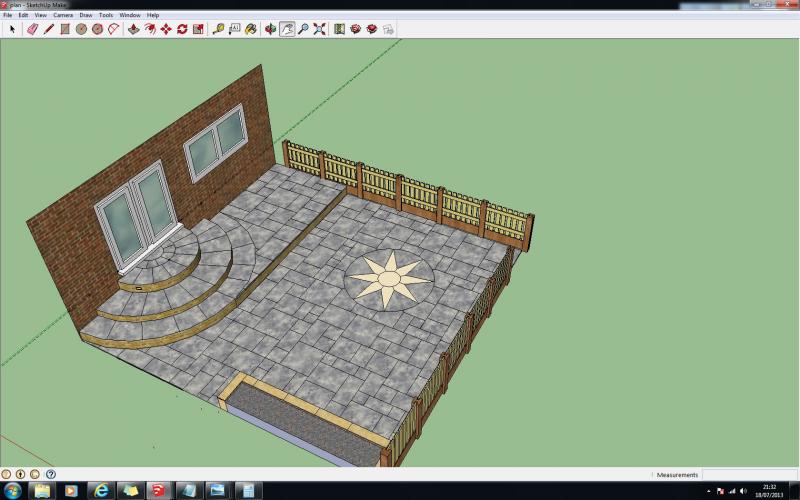Viewport: 800px width, 500px height.
Task: Click the Windows Start button
Action: (12, 490)
